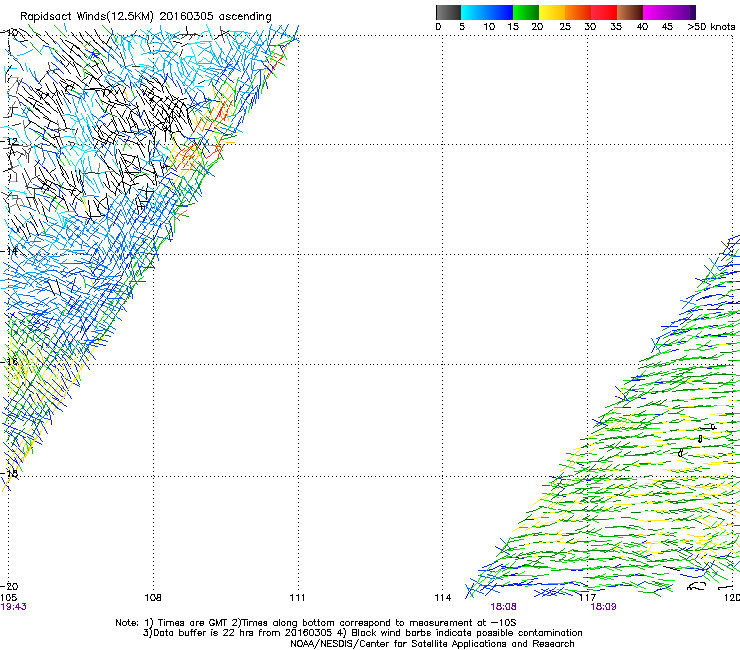Image resolution: width=740 pixels, height=650 pixels.
Task: Click the purple time label '18:08'
Action: coord(503,607)
